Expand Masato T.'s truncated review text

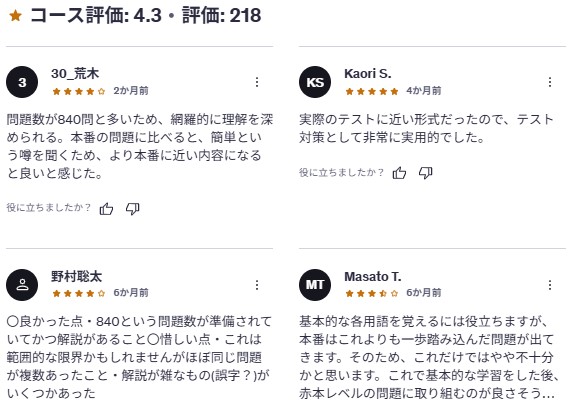(x=547, y=393)
